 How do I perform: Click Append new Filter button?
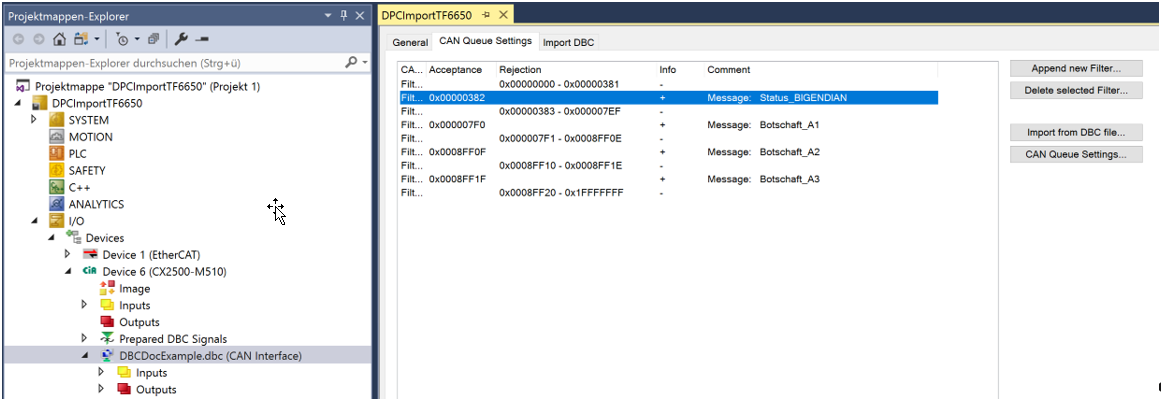(x=1076, y=69)
